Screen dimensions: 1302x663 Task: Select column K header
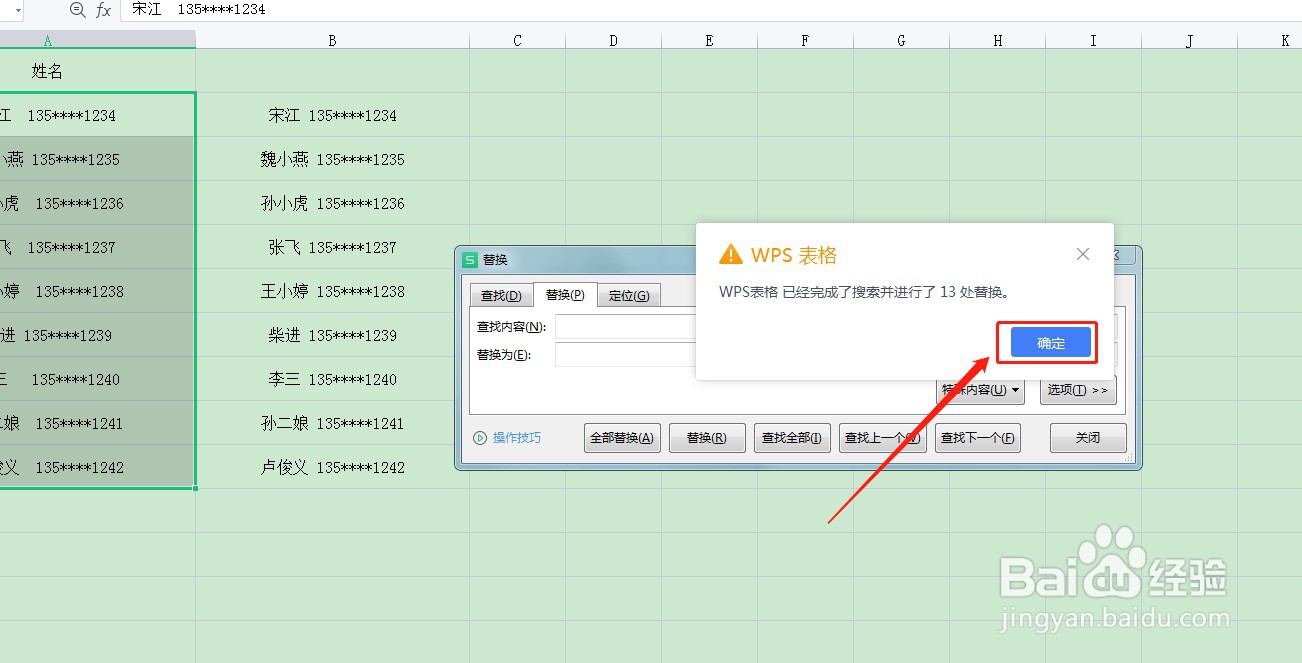pos(1270,40)
